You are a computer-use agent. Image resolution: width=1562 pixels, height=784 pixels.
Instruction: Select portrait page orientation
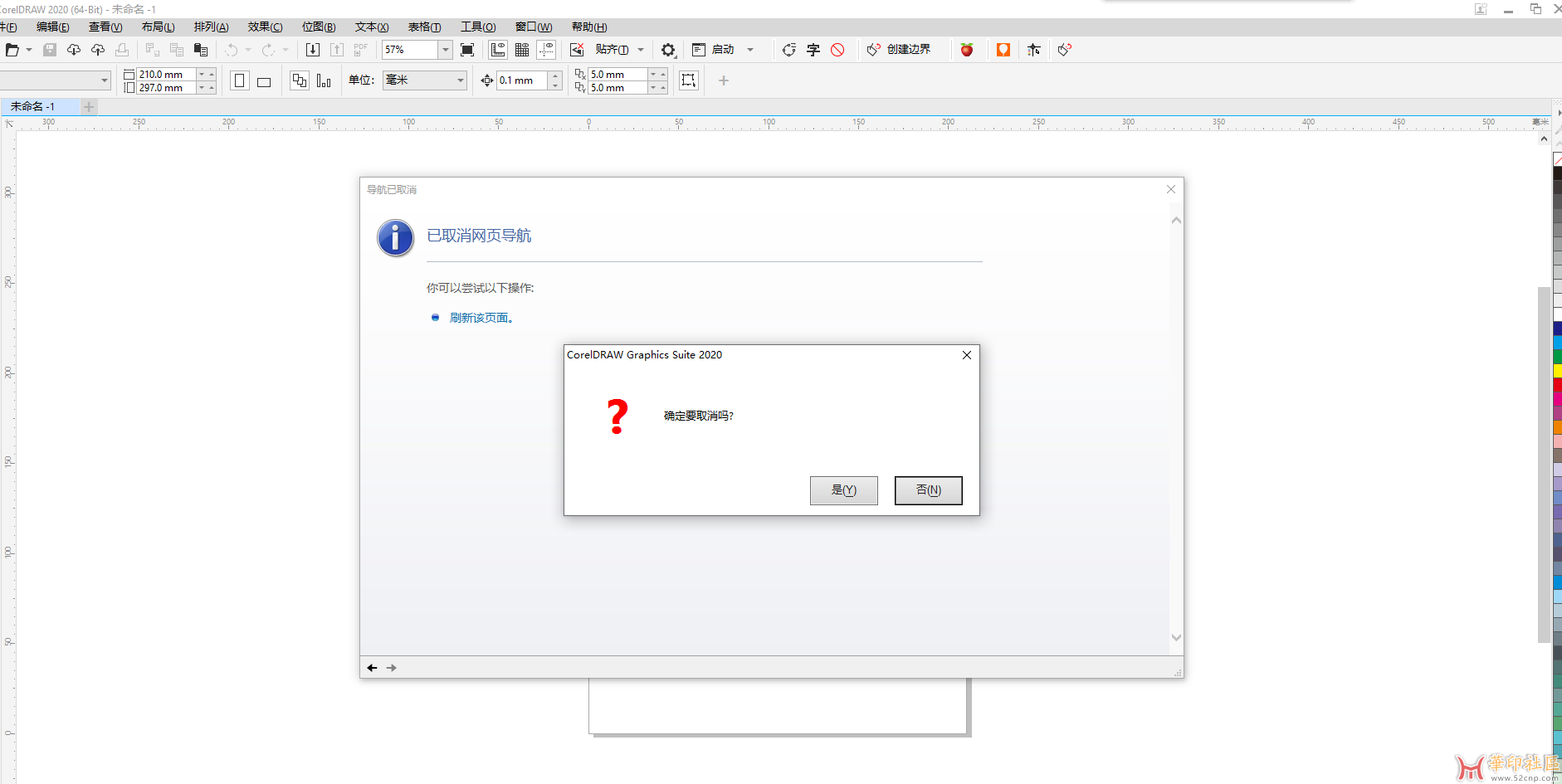tap(240, 80)
